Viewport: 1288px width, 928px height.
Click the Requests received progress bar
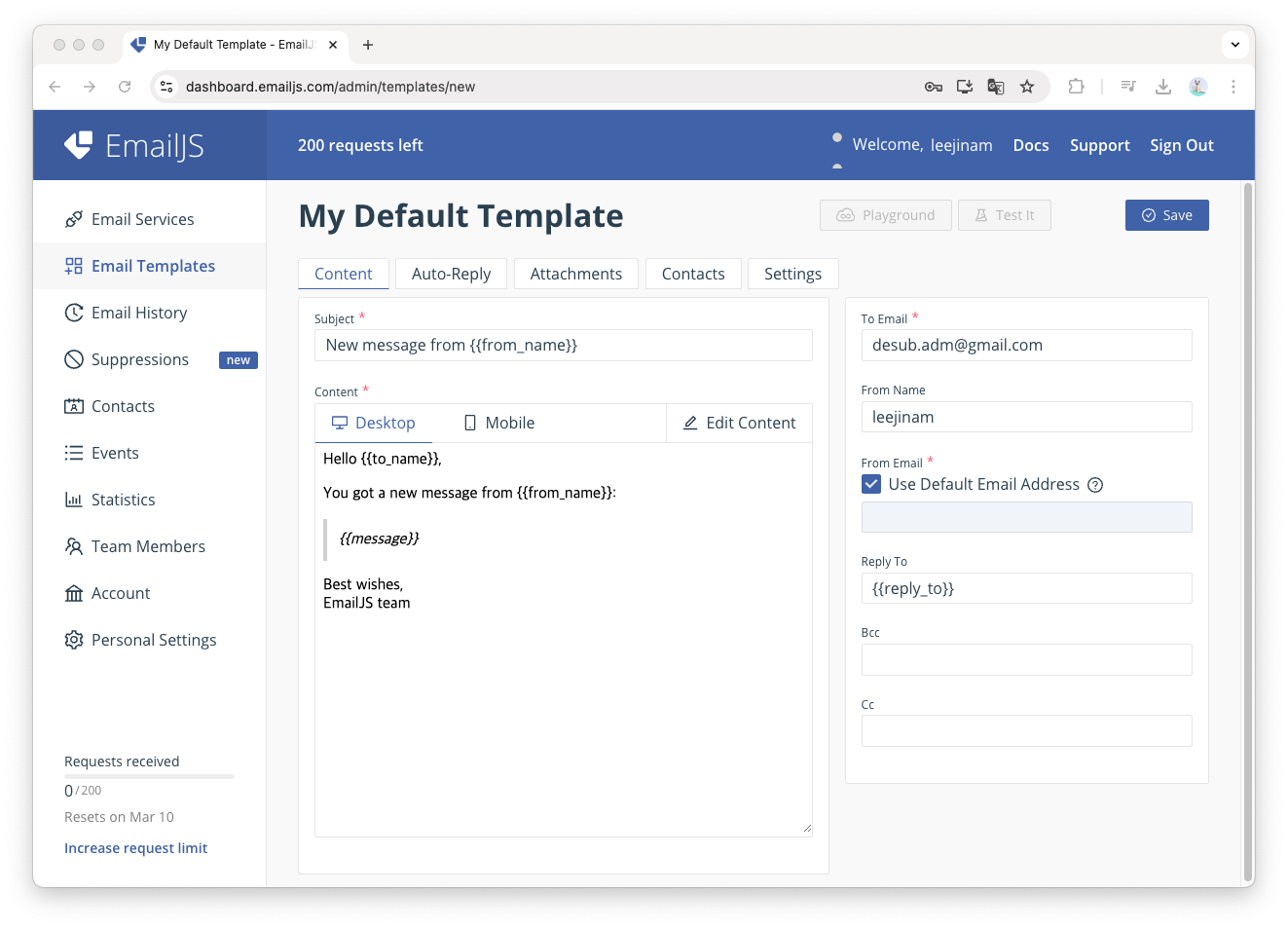click(149, 776)
